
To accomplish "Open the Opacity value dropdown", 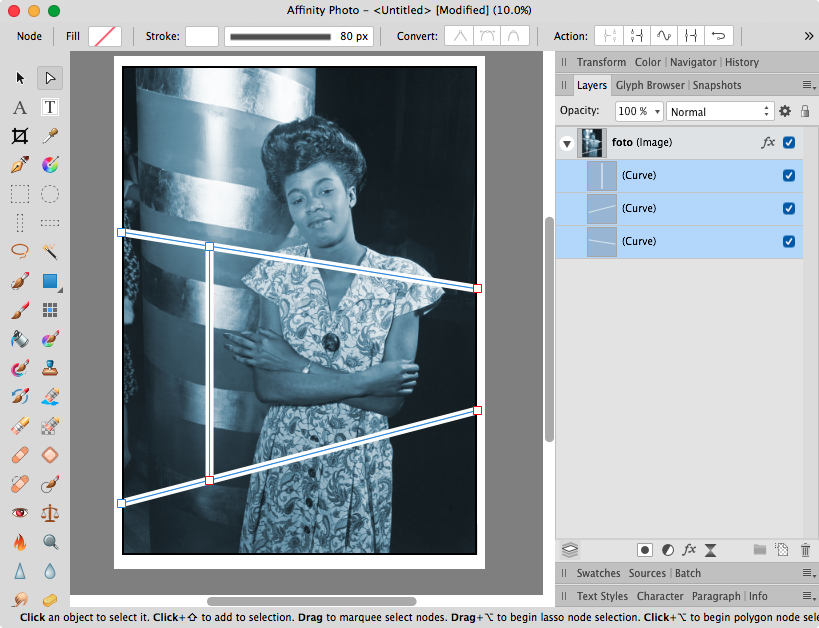I will tap(638, 111).
